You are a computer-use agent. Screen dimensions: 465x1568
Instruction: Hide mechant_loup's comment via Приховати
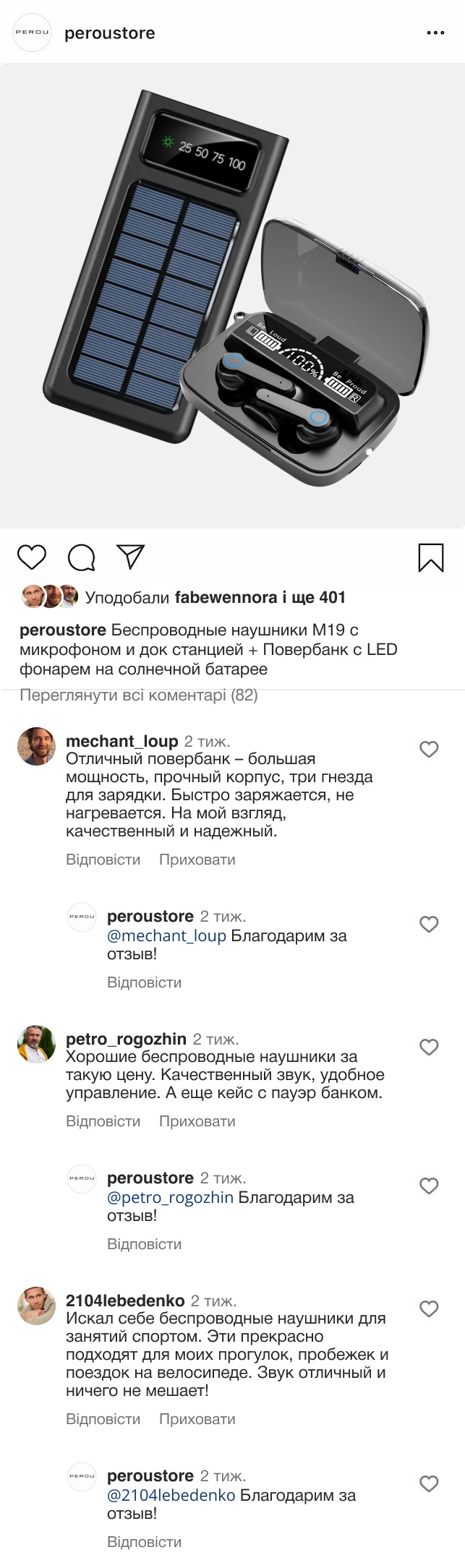197,860
